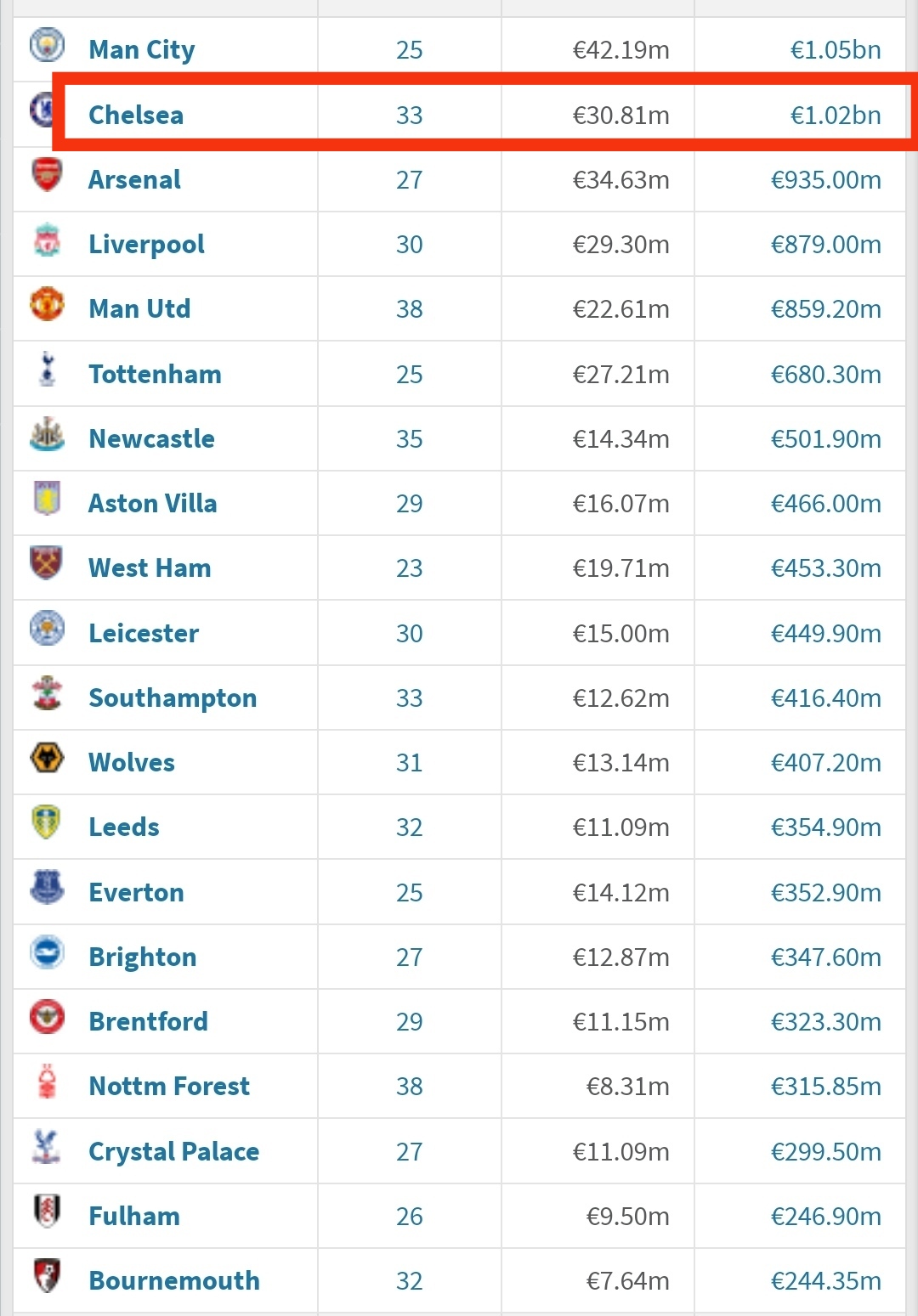
Task: Click the Liverpool club crest icon
Action: [x=47, y=240]
